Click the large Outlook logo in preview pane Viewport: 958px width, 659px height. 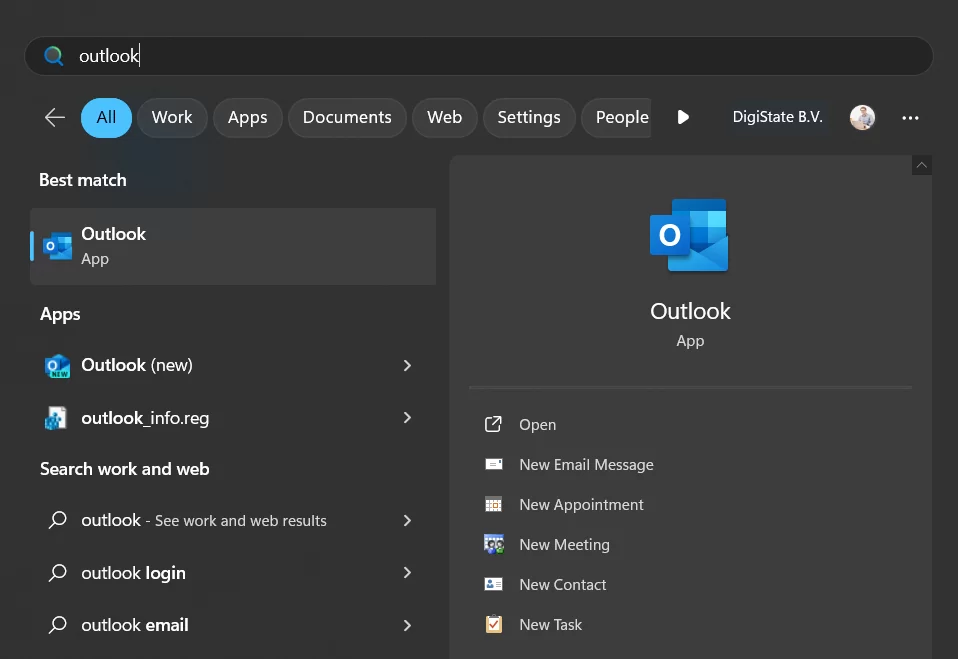click(x=689, y=235)
